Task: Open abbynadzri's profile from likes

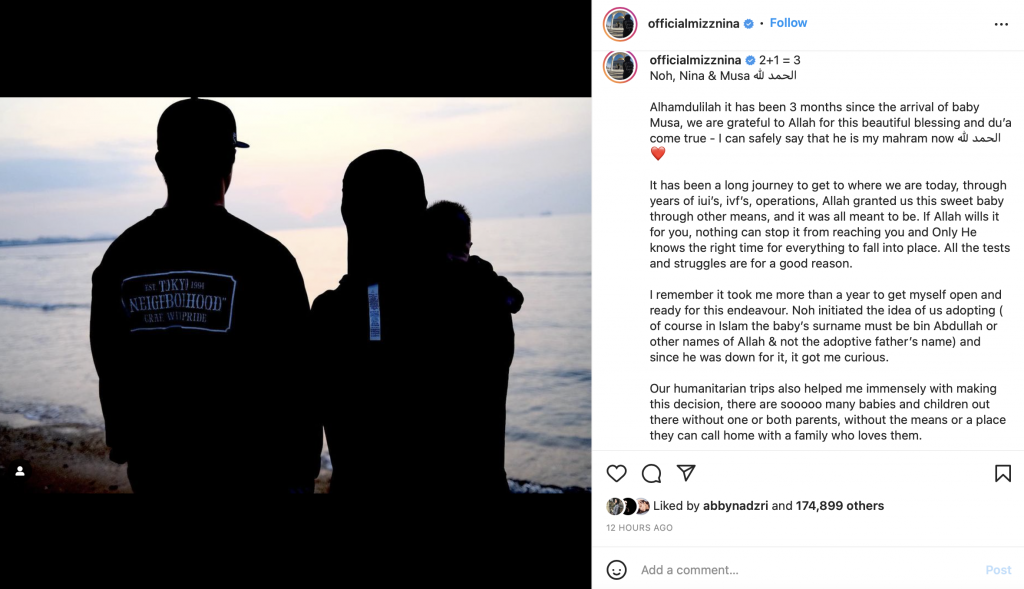Action: tap(735, 505)
